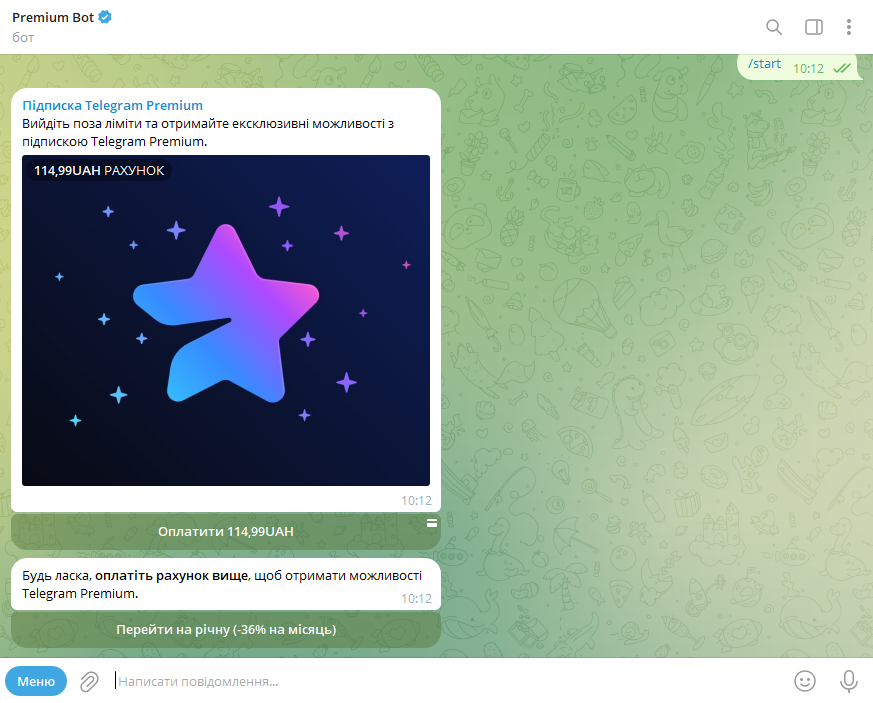The height and width of the screenshot is (703, 873).
Task: Click Перейти на річну (-36% на місяць) button
Action: [226, 630]
